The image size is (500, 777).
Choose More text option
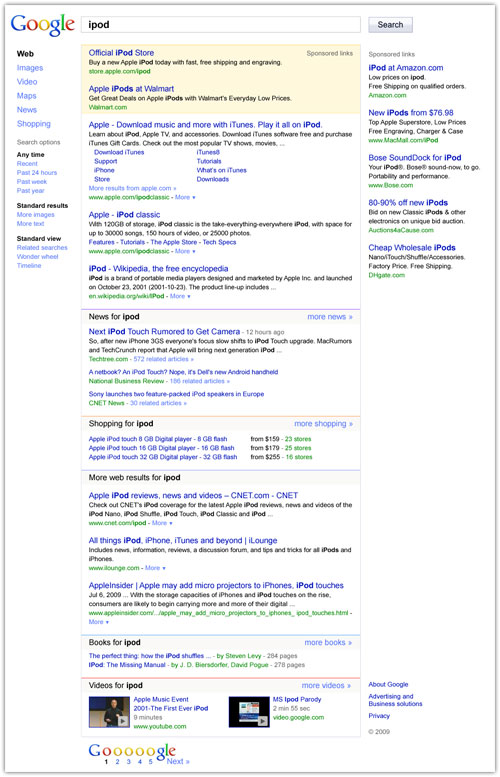(x=31, y=223)
